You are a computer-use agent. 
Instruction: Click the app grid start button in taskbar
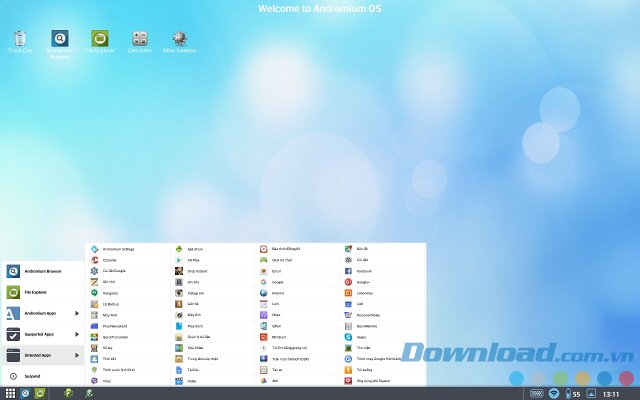pyautogui.click(x=10, y=393)
